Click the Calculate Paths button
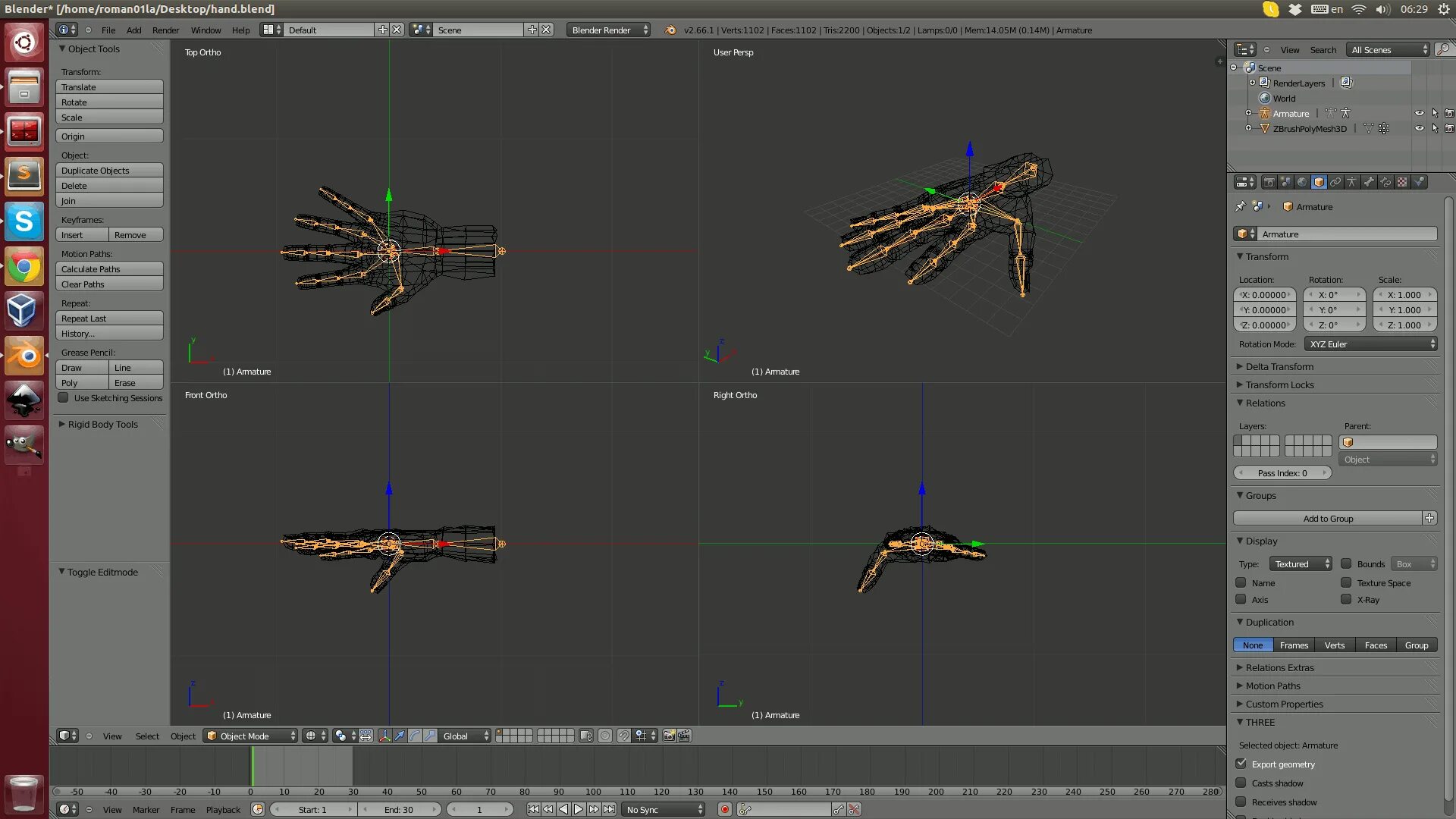 (109, 269)
